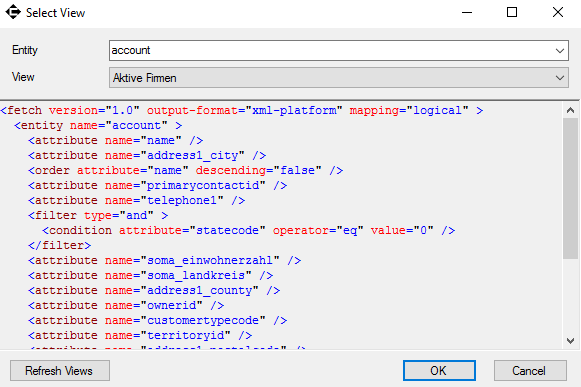Click the Select View app icon

(13, 12)
